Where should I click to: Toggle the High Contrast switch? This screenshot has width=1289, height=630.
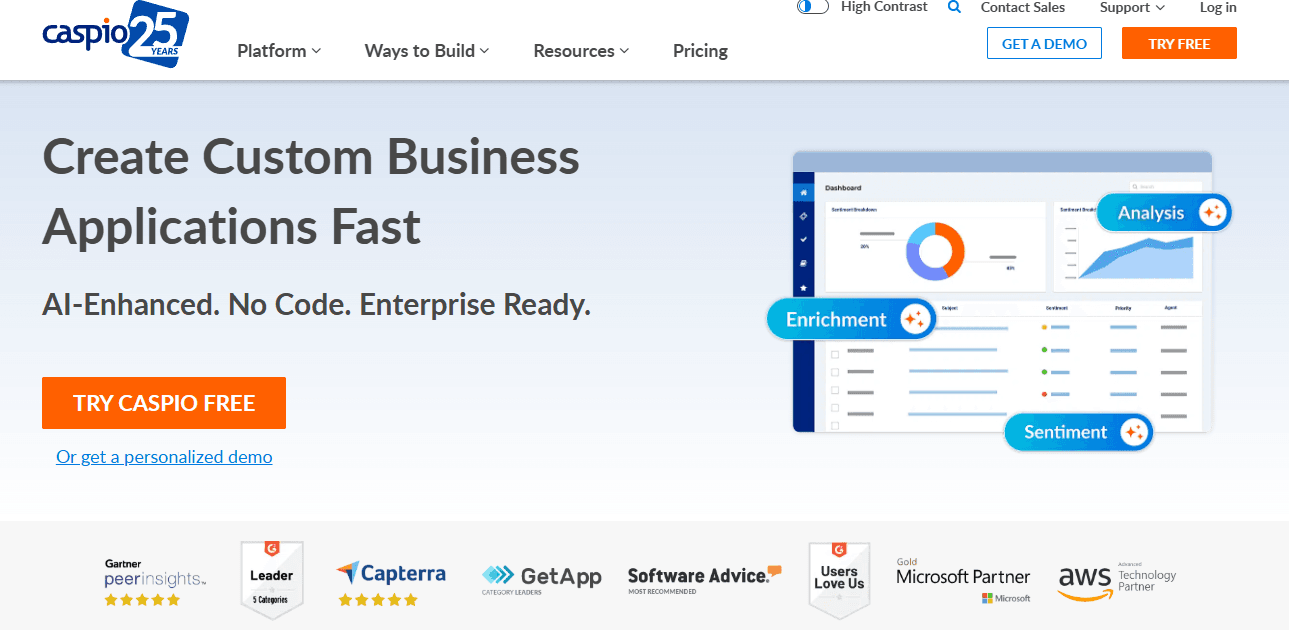(x=813, y=6)
